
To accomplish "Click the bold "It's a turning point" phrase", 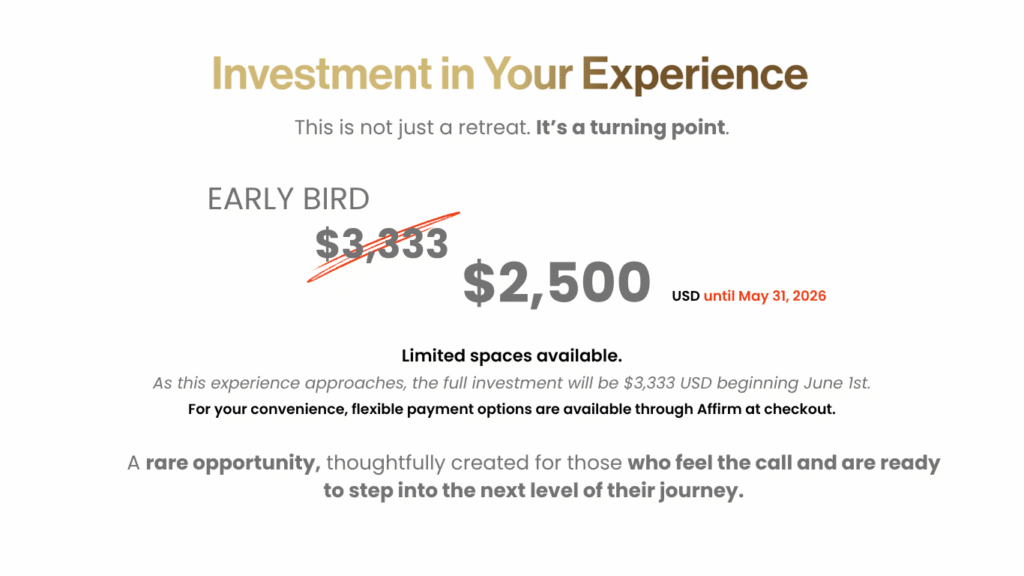I will pos(630,128).
